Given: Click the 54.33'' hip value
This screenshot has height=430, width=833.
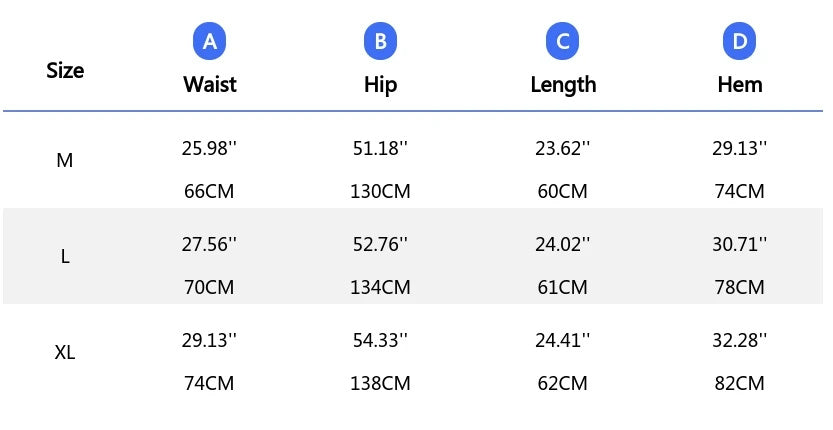Looking at the screenshot, I should (x=380, y=340).
